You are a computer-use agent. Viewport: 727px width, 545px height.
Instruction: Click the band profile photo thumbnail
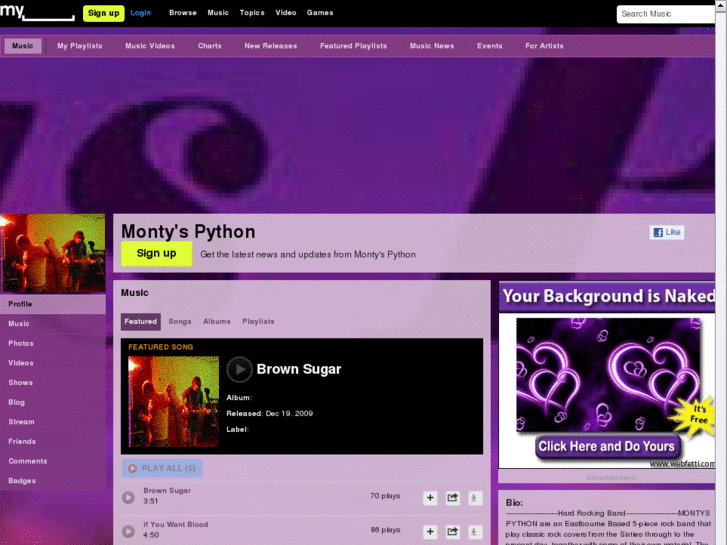(x=52, y=253)
